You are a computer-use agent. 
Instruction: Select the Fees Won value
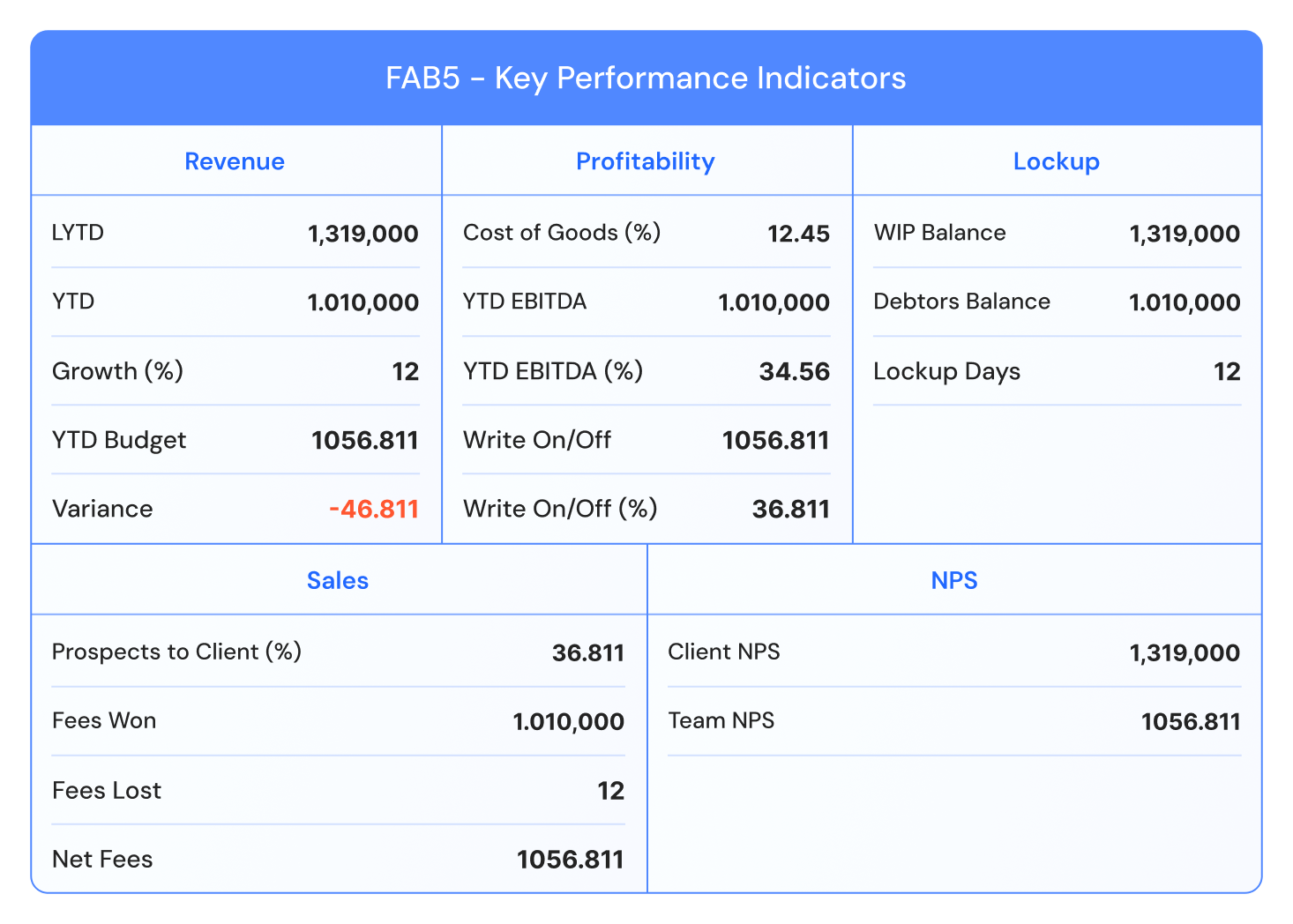(x=568, y=722)
